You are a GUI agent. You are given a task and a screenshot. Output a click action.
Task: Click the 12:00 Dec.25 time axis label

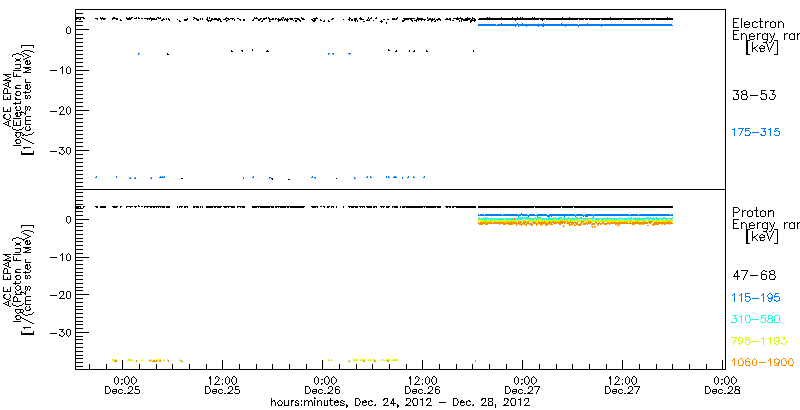click(x=222, y=386)
